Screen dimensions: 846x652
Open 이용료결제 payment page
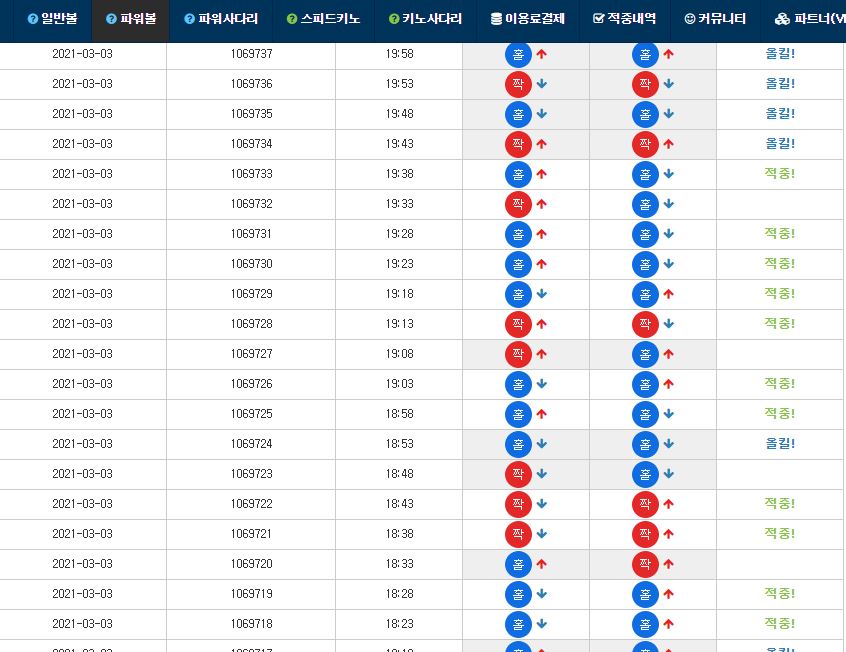[527, 19]
